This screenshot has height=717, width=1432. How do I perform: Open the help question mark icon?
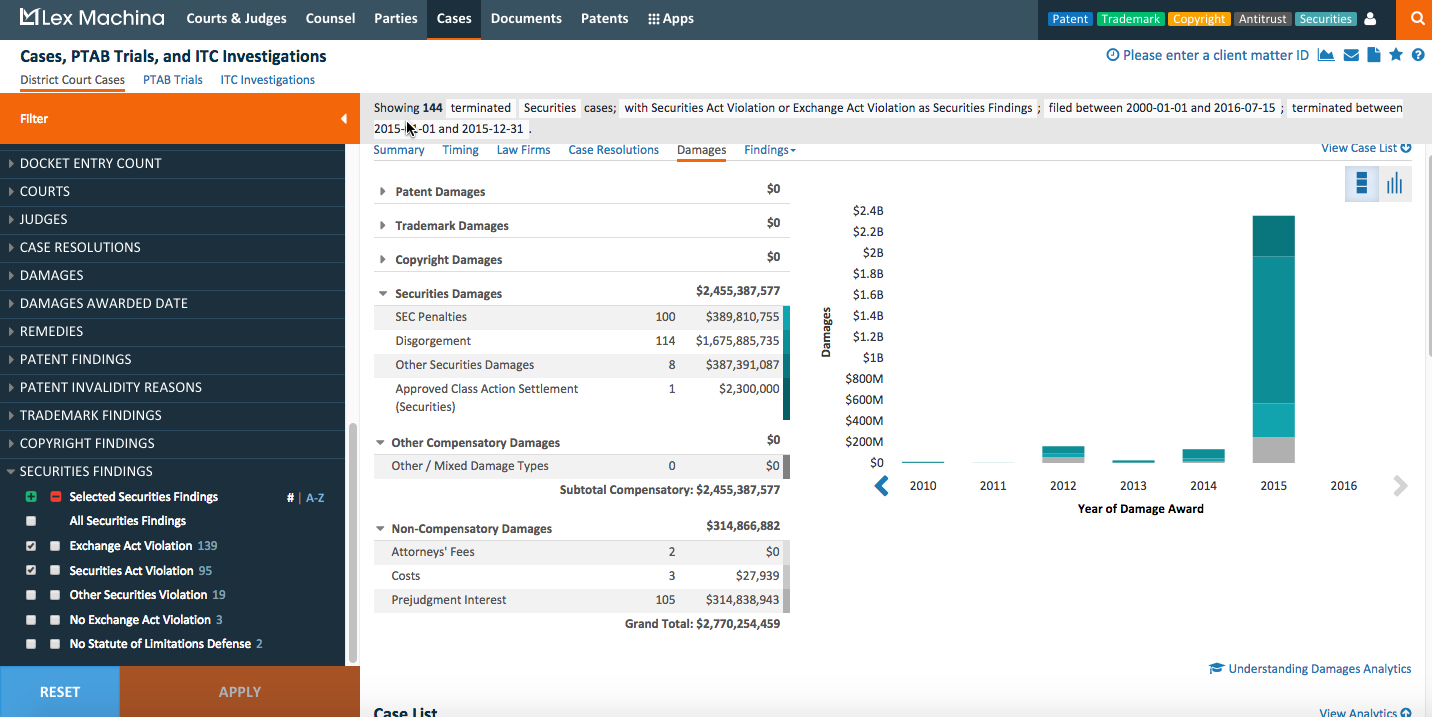(1418, 55)
